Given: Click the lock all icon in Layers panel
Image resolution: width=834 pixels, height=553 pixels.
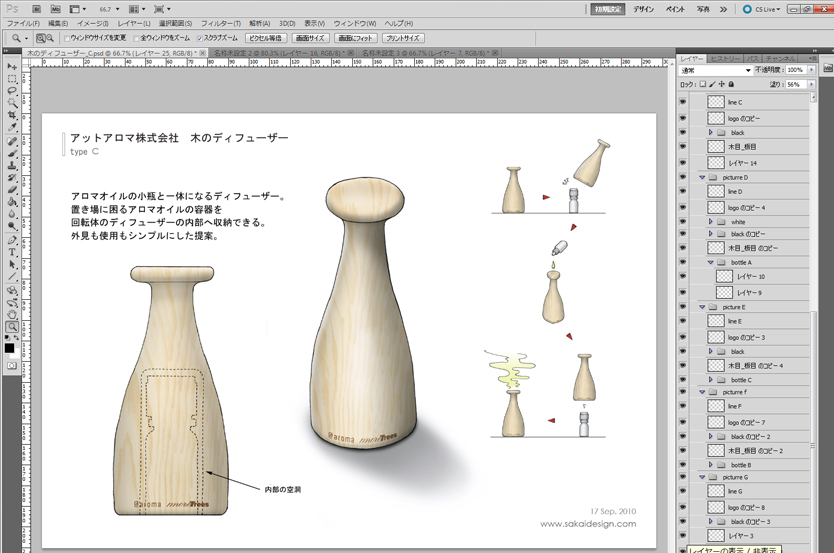Looking at the screenshot, I should coord(731,85).
